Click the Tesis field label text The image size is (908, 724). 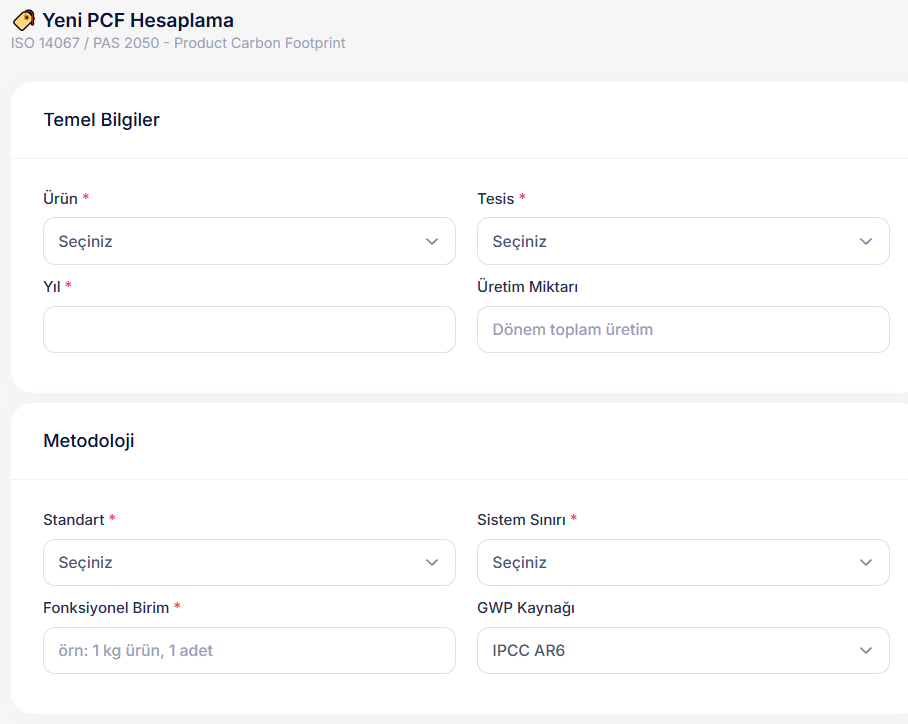point(495,199)
